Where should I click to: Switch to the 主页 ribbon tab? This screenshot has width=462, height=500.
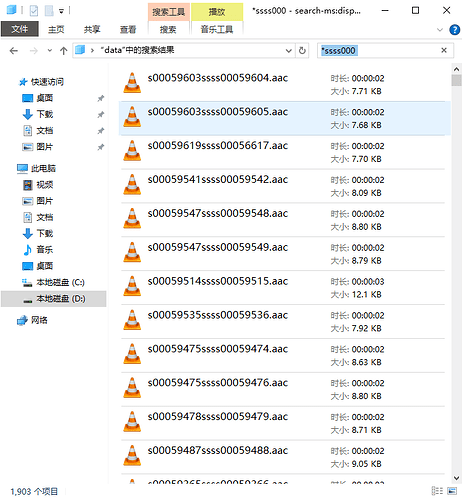[56, 29]
